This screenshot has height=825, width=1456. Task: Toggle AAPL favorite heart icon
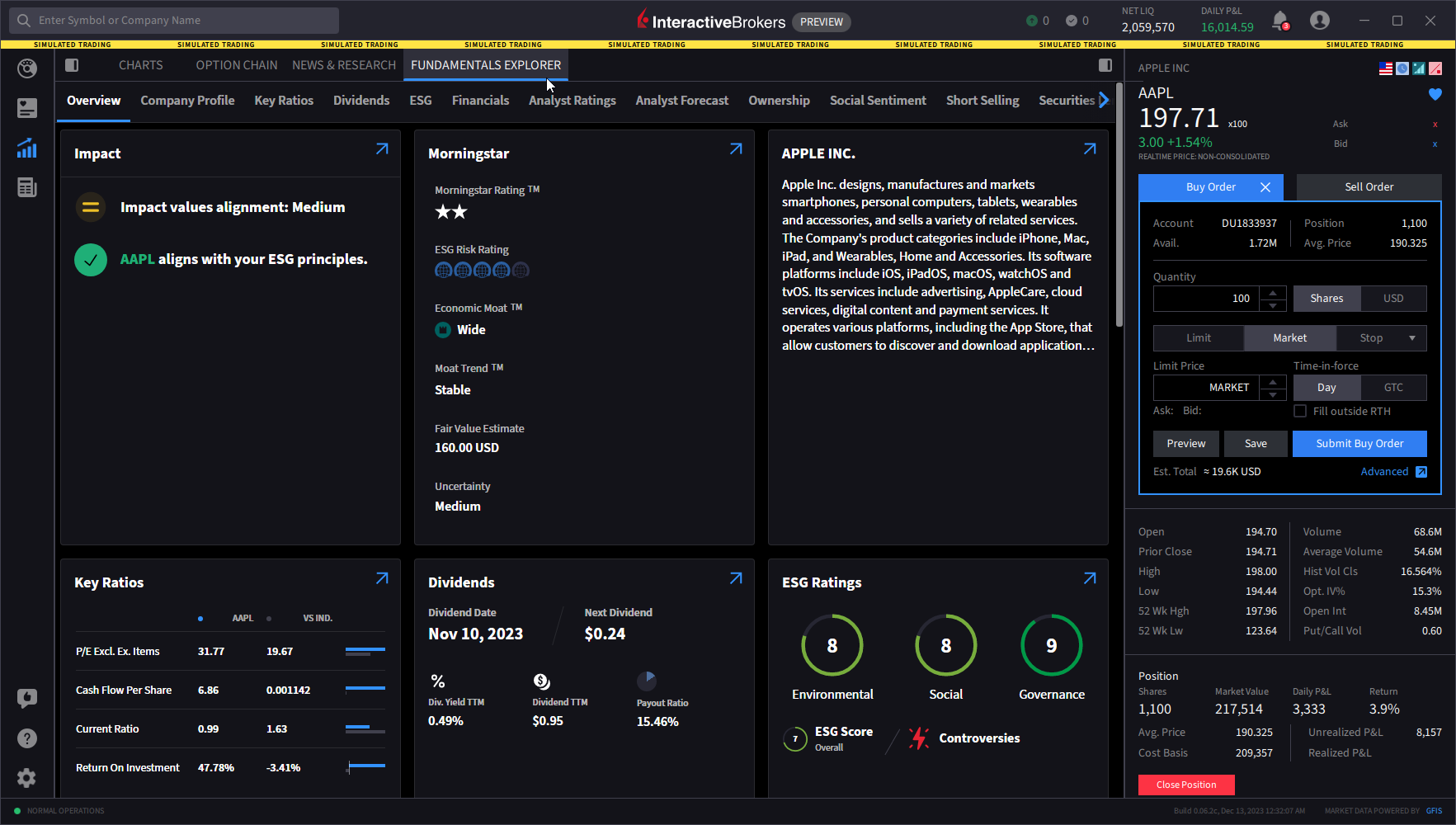tap(1435, 95)
